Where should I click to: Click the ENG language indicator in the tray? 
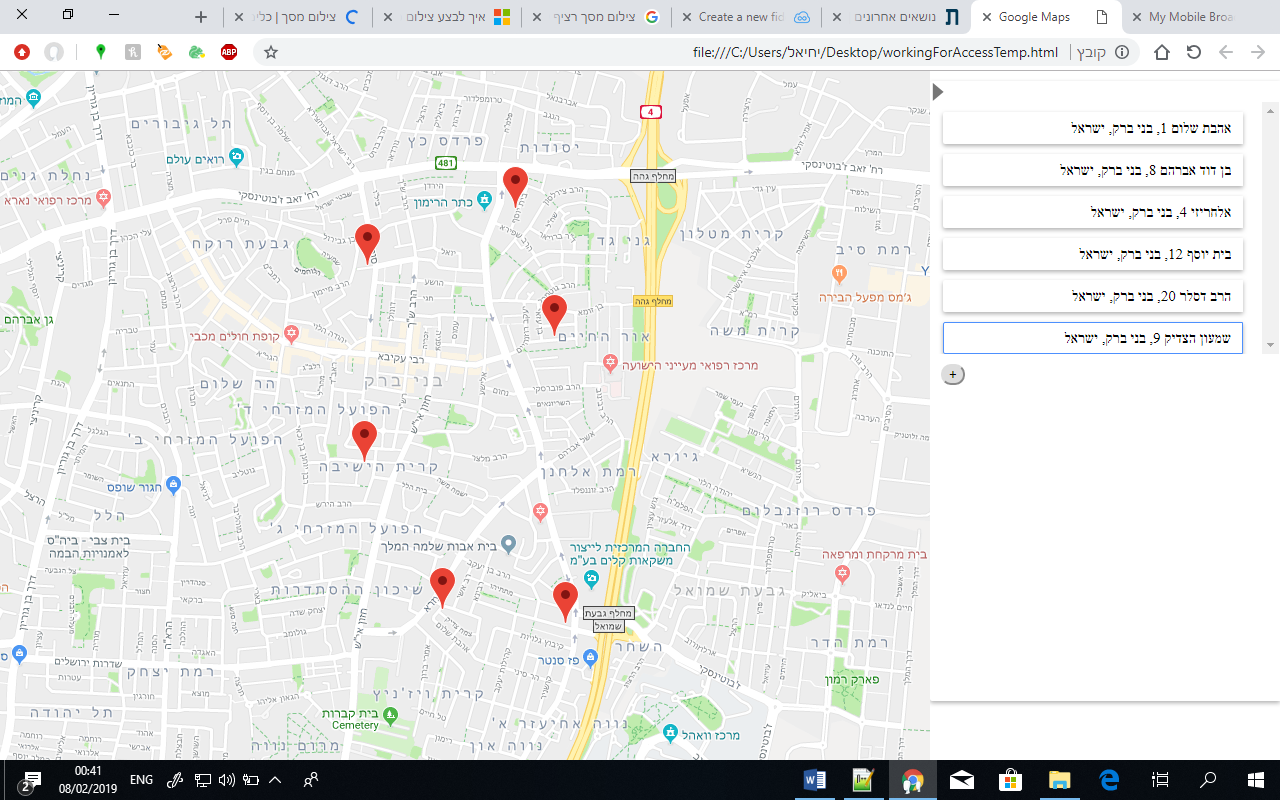(141, 779)
